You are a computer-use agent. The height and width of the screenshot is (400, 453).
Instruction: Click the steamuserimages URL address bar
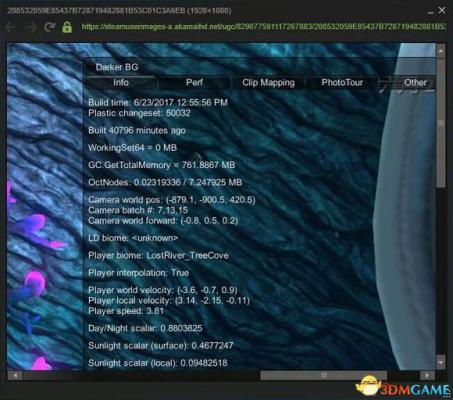click(x=263, y=26)
